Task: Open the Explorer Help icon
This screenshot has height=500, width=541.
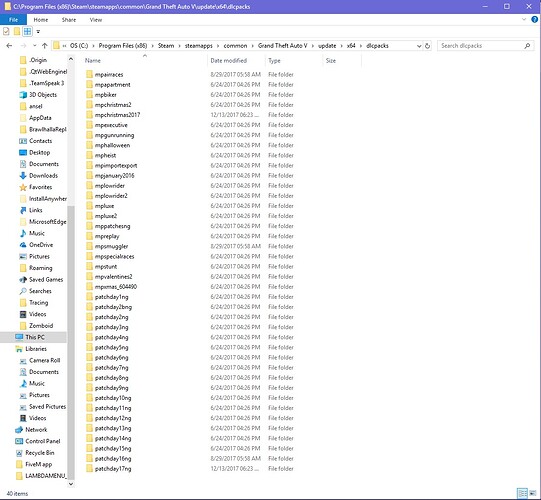Action: click(534, 20)
